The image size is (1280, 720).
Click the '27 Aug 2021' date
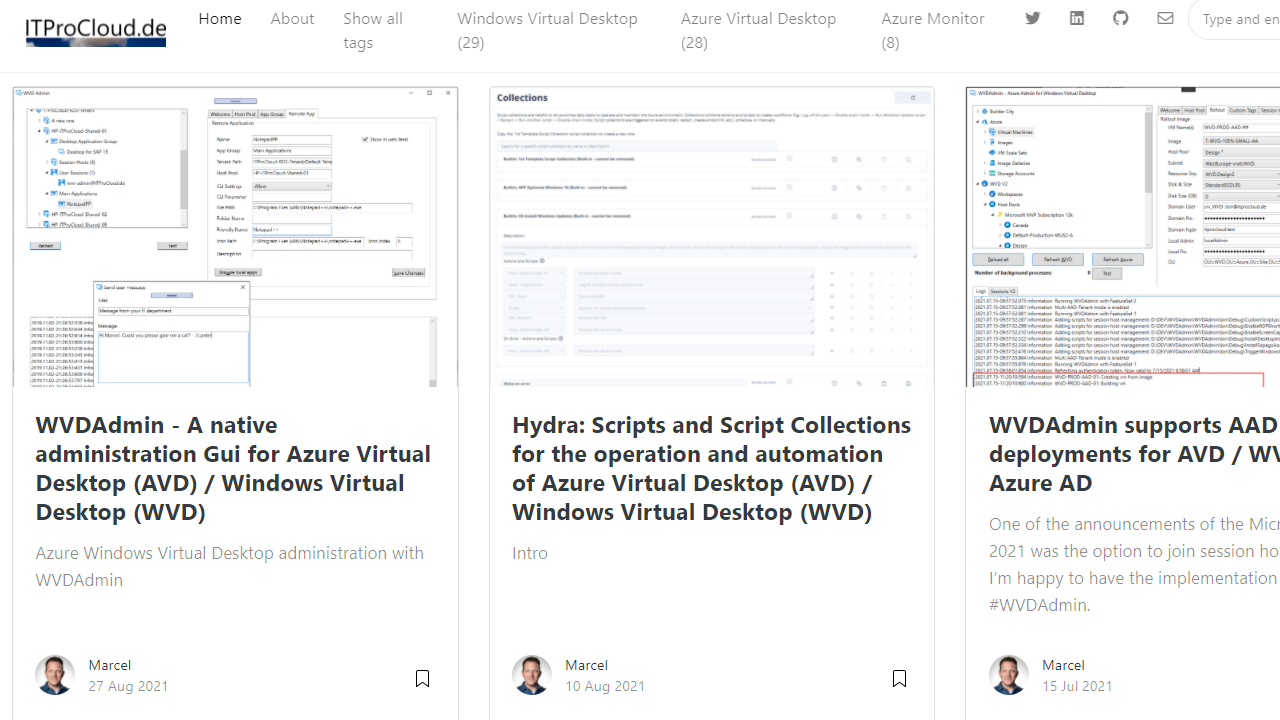(x=128, y=686)
